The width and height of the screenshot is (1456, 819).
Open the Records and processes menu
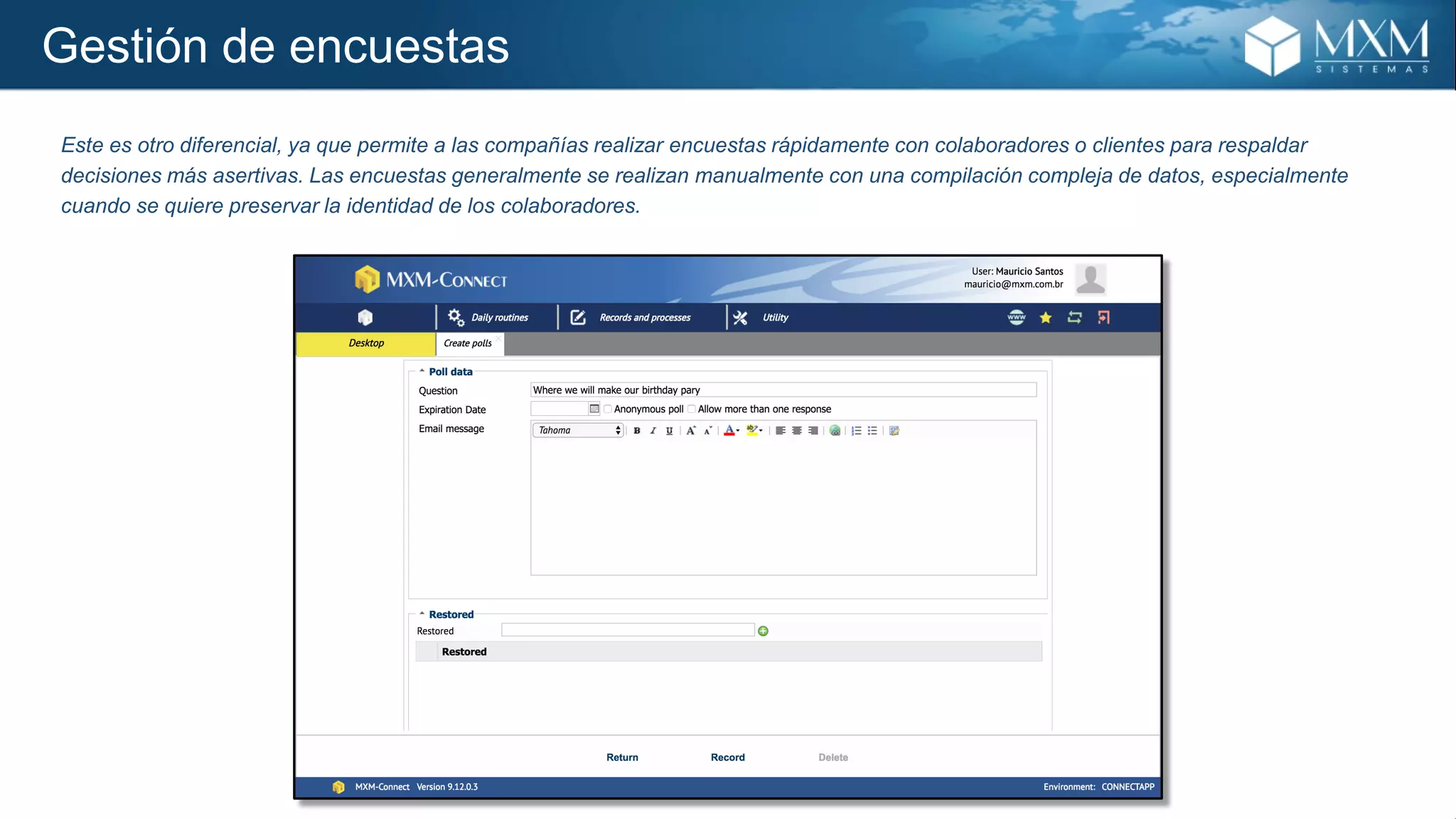click(645, 318)
